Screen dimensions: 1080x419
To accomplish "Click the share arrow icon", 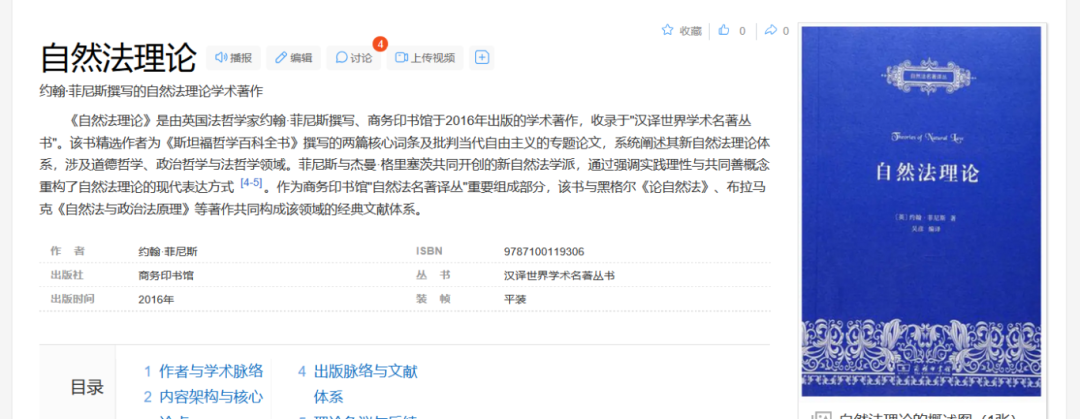I will (x=771, y=30).
